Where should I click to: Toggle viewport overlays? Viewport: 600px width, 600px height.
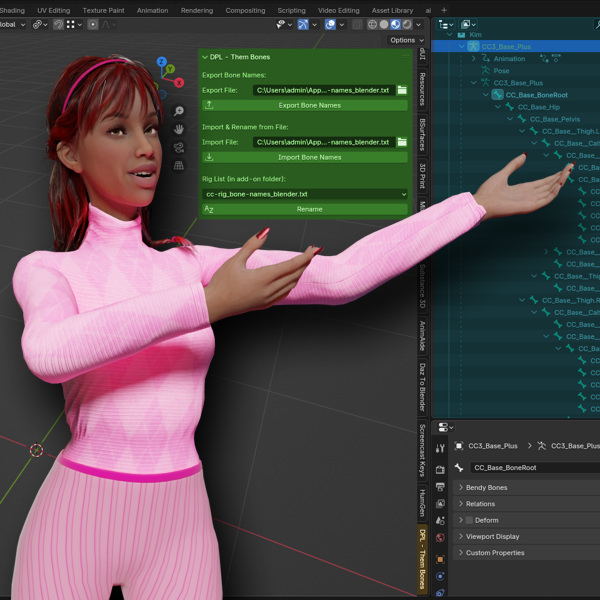(x=330, y=24)
